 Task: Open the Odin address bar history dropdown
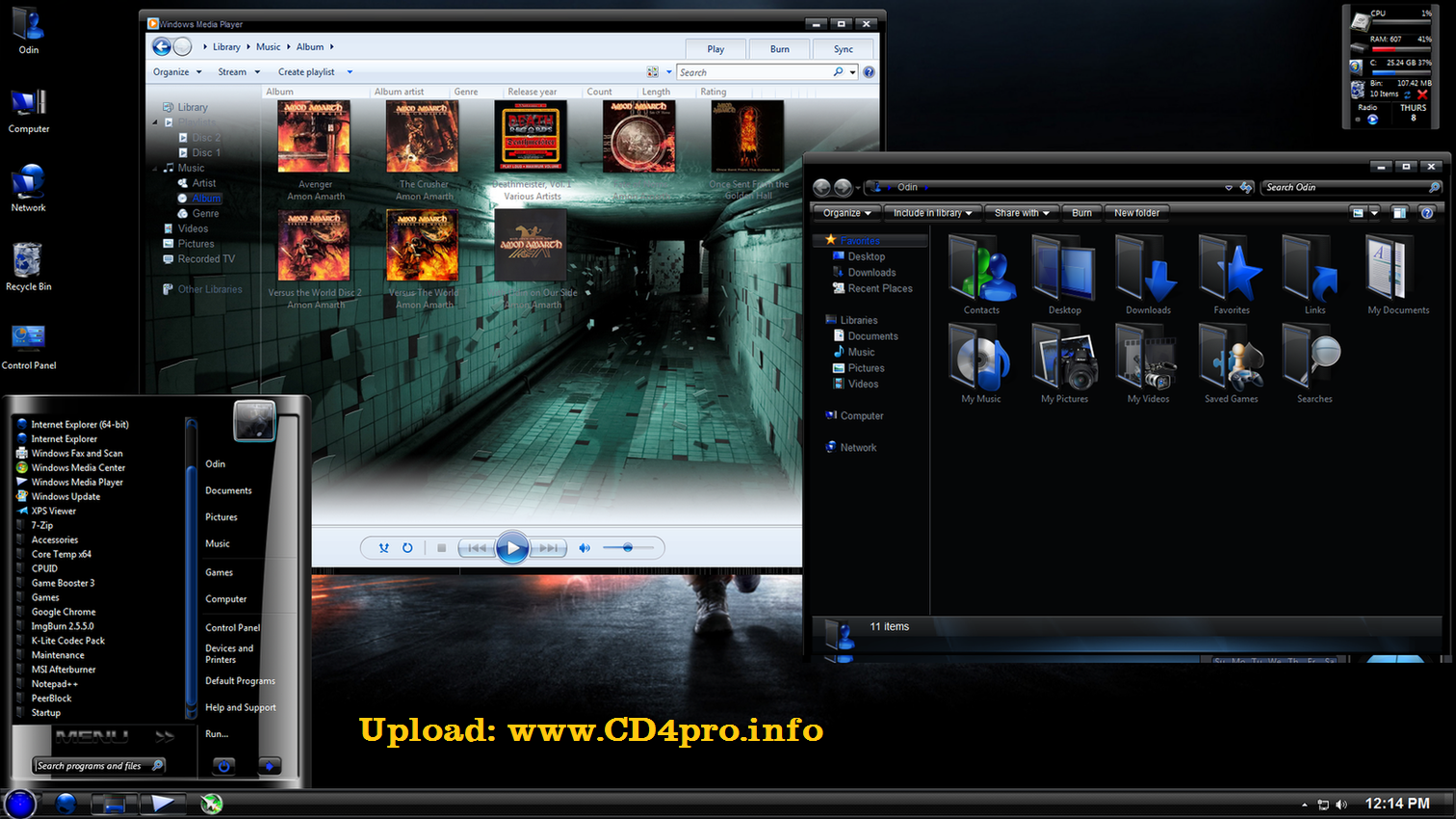coord(1228,187)
